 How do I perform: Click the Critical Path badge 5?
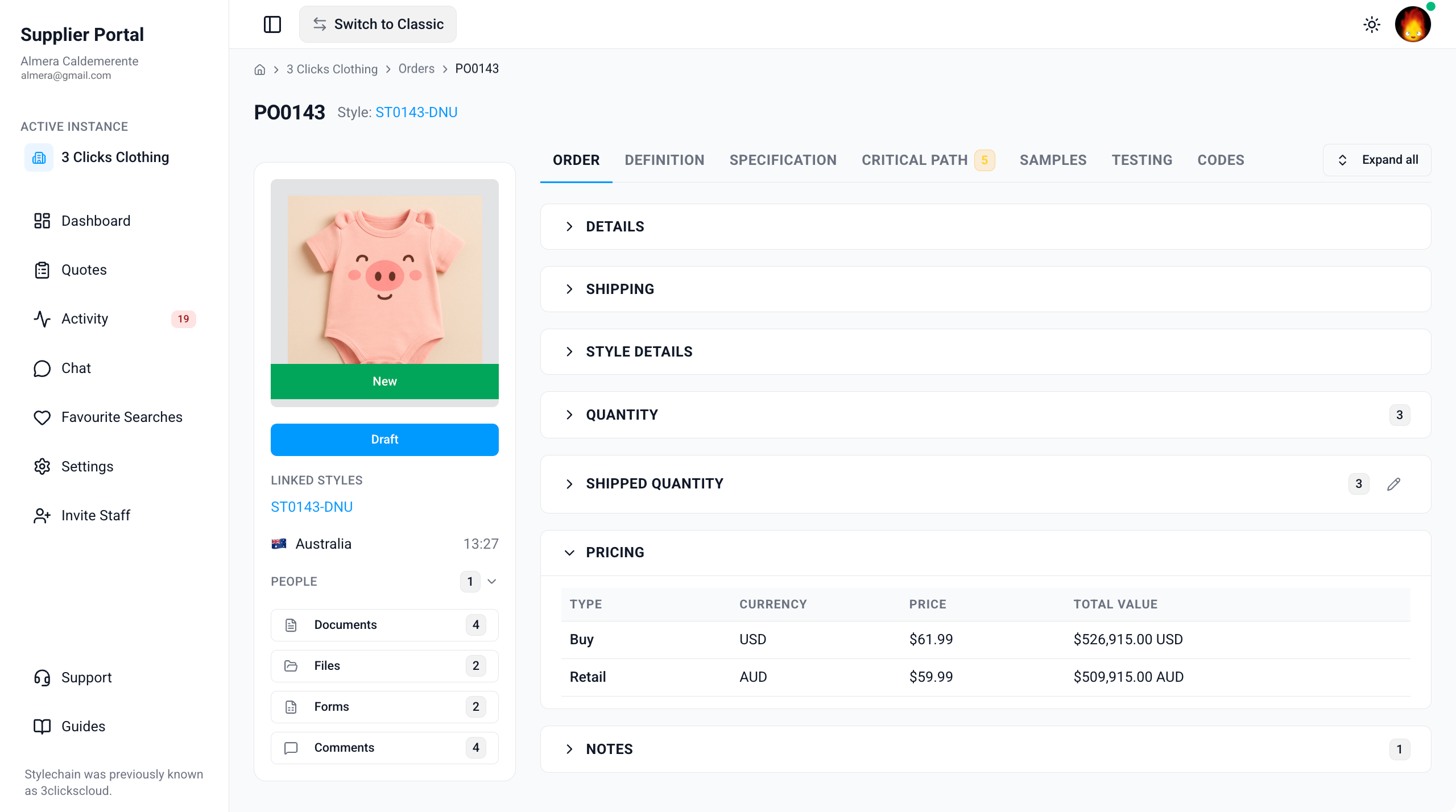(985, 160)
